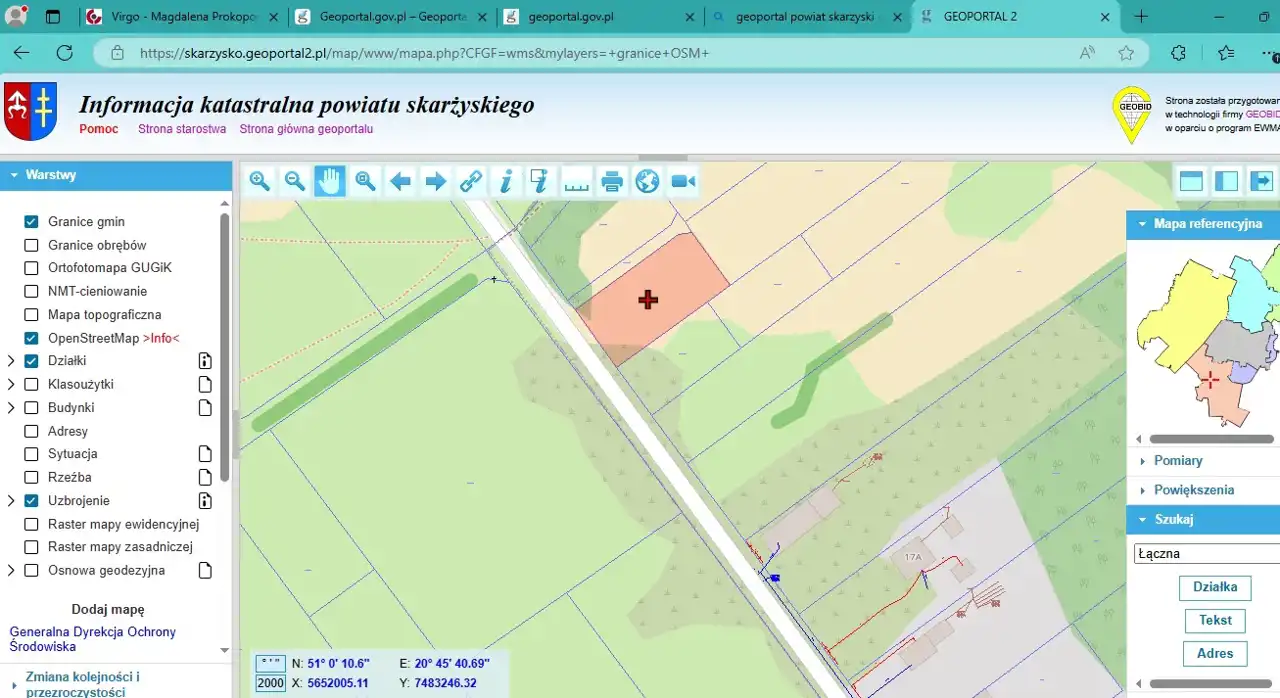This screenshot has width=1280, height=698.
Task: Click the globe icon in map toolbar
Action: 648,181
